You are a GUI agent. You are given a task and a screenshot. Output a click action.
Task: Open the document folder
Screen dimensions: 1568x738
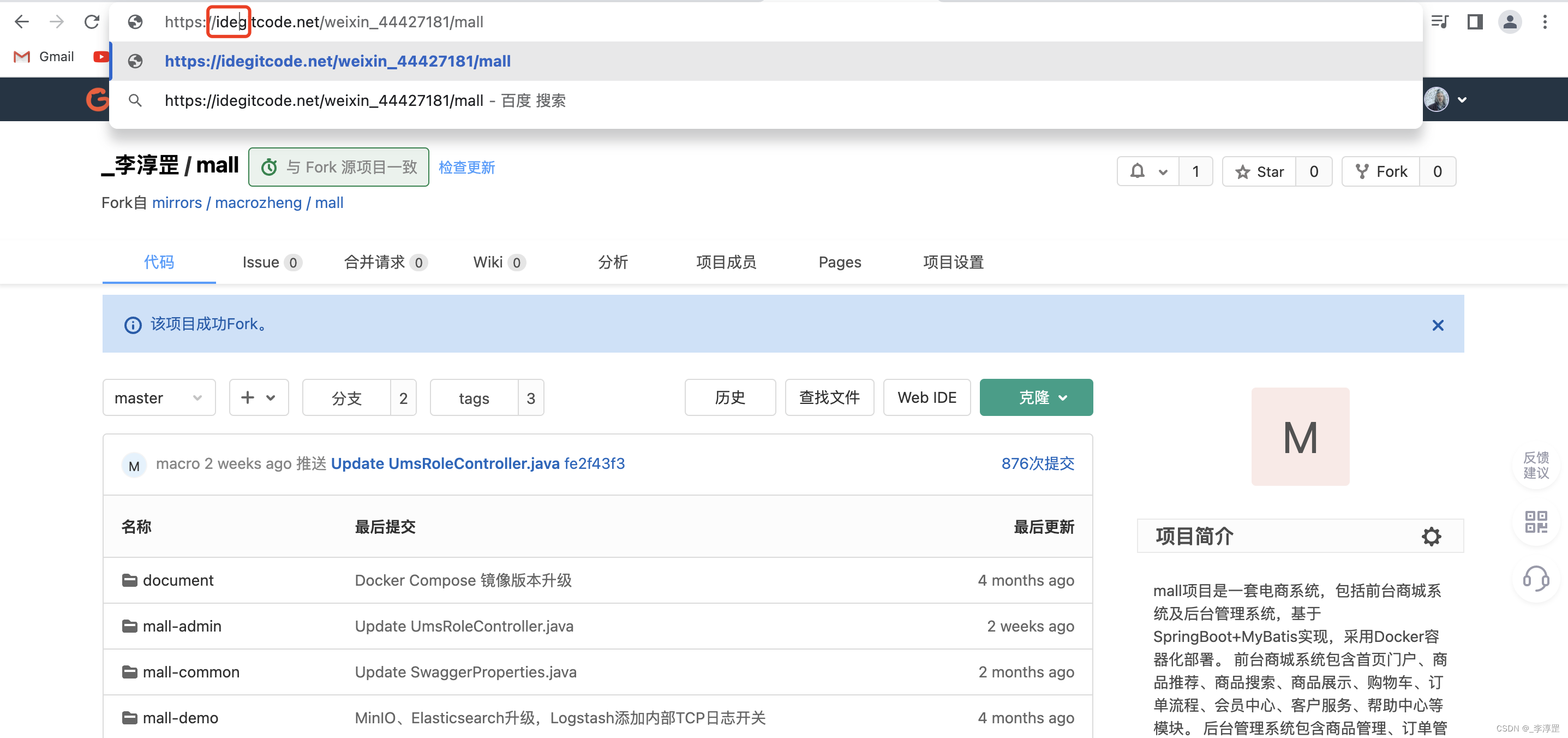click(178, 580)
